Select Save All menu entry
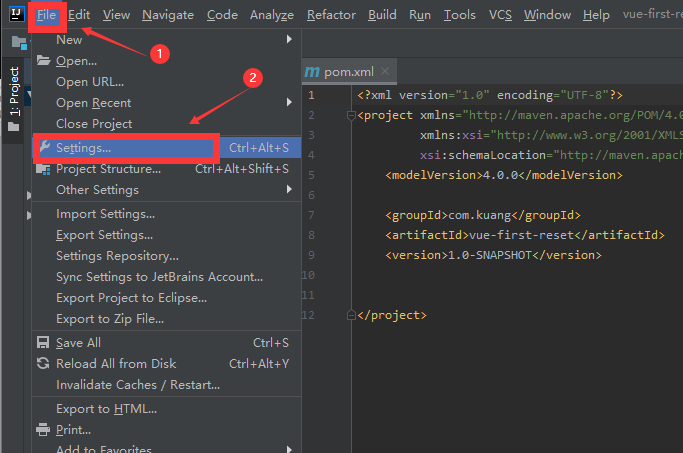 pyautogui.click(x=166, y=343)
